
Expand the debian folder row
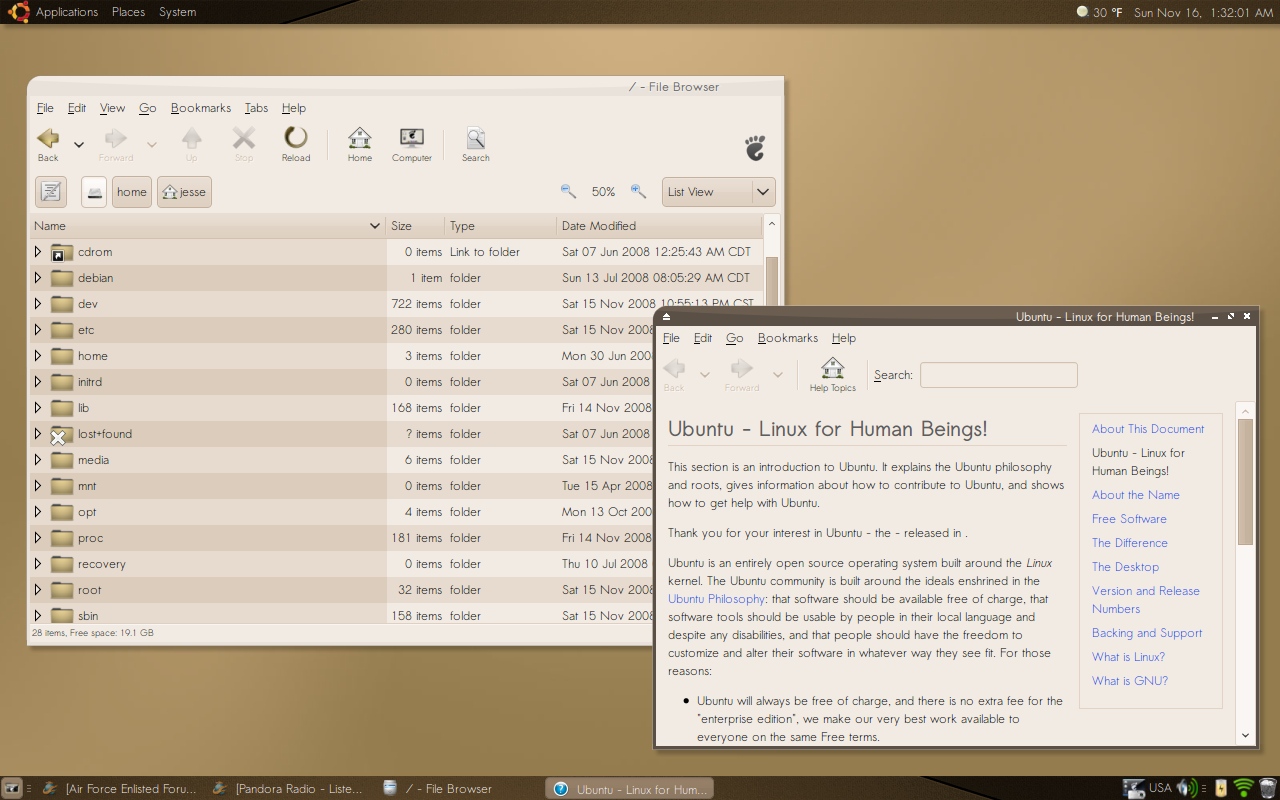tap(38, 278)
